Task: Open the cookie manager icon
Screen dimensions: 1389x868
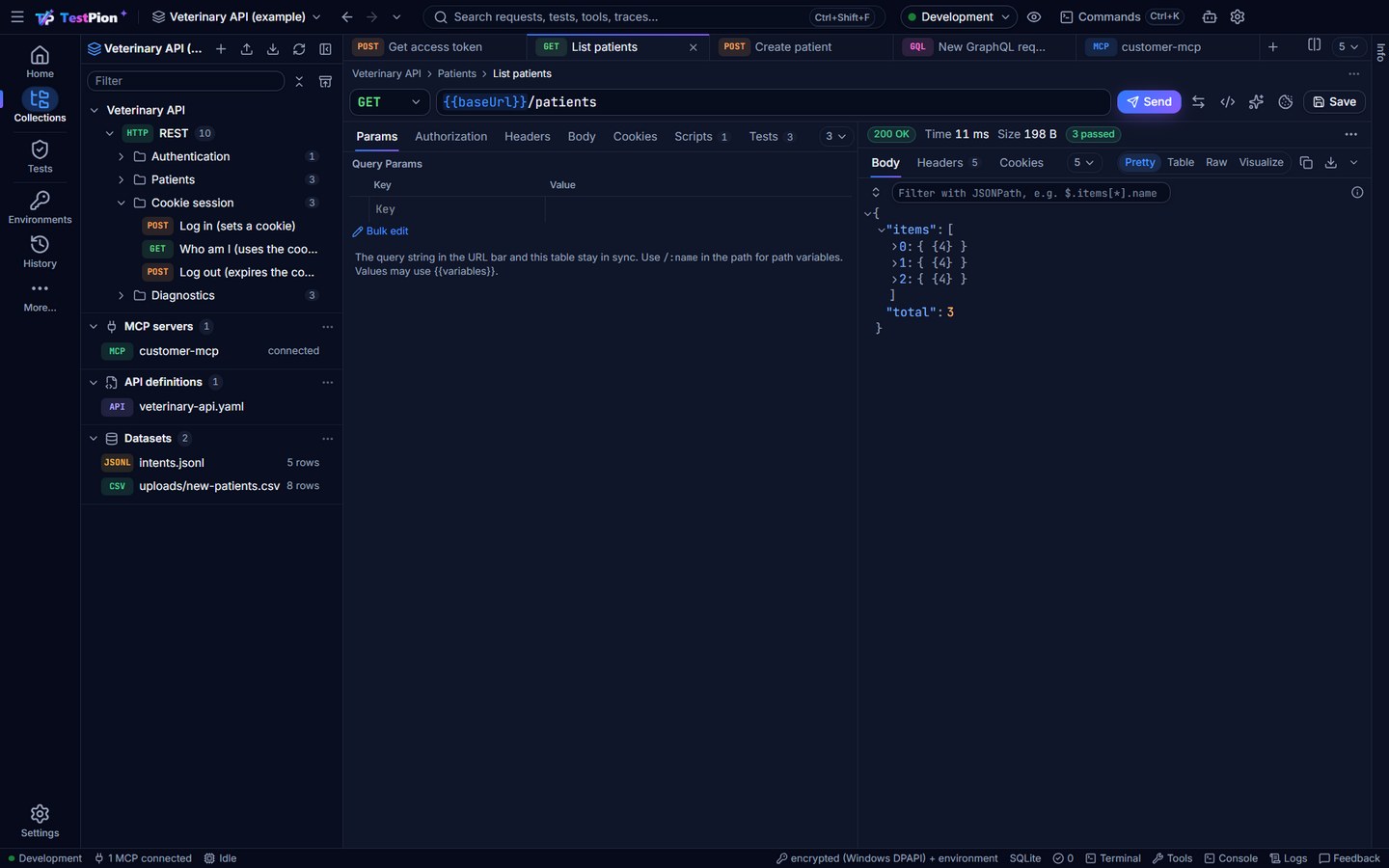Action: tap(1285, 102)
